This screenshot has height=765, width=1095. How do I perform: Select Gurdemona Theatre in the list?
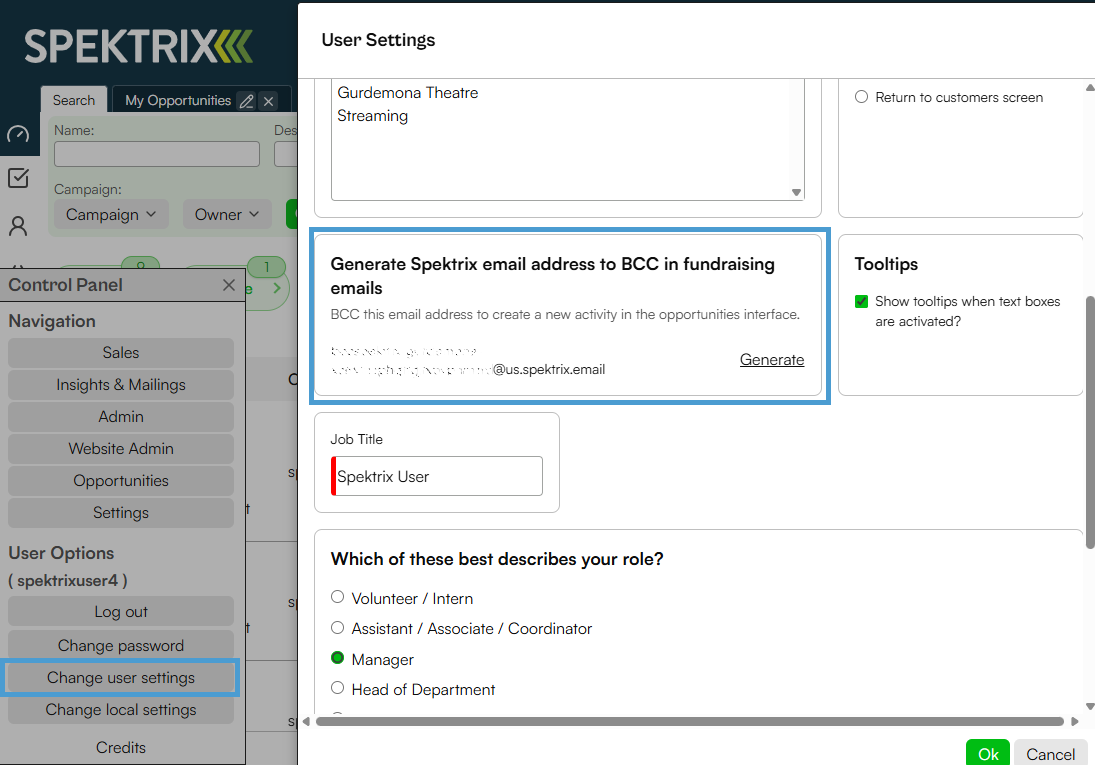click(x=408, y=93)
